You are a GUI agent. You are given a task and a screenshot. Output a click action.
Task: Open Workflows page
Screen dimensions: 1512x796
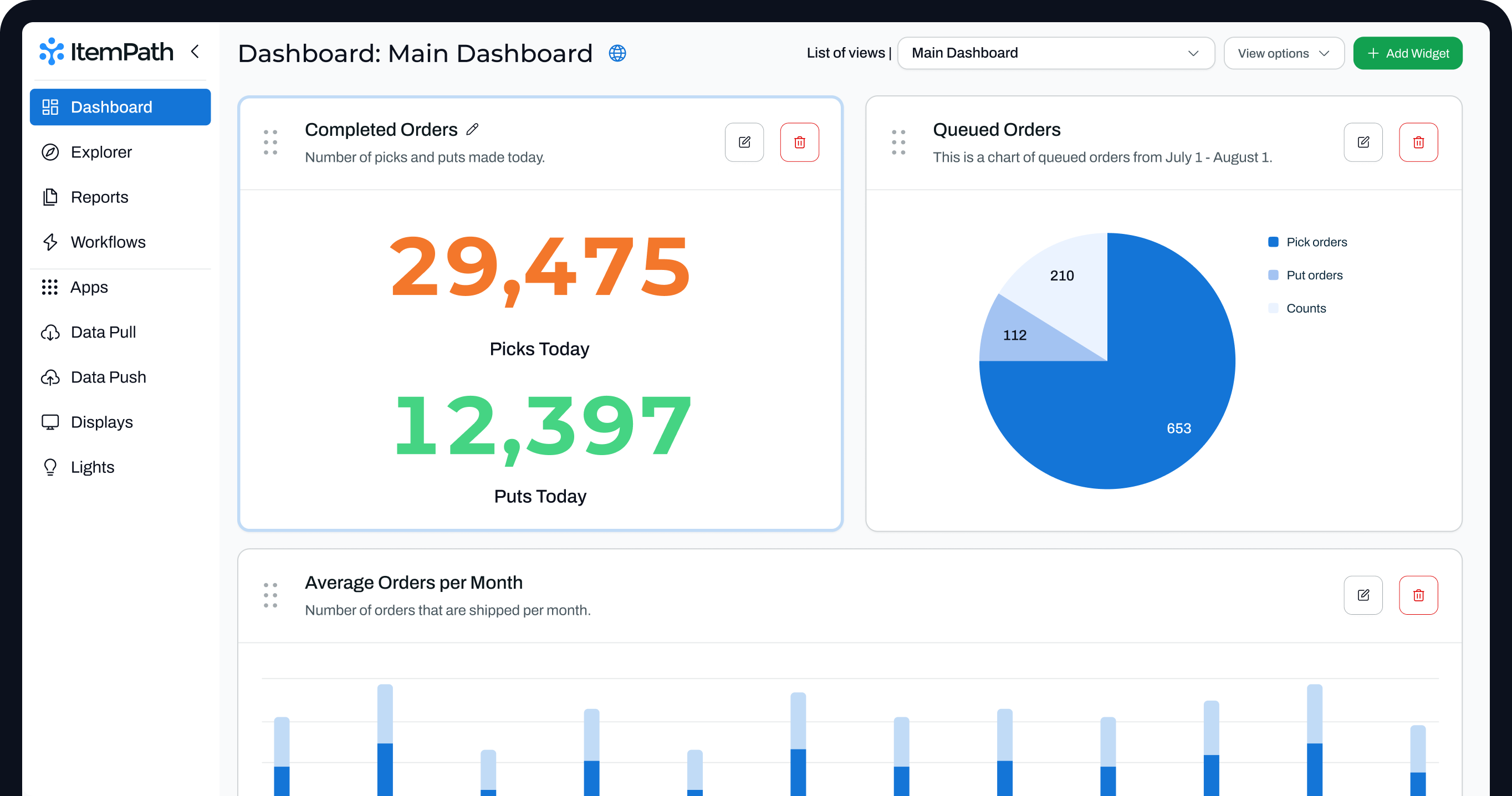120,242
